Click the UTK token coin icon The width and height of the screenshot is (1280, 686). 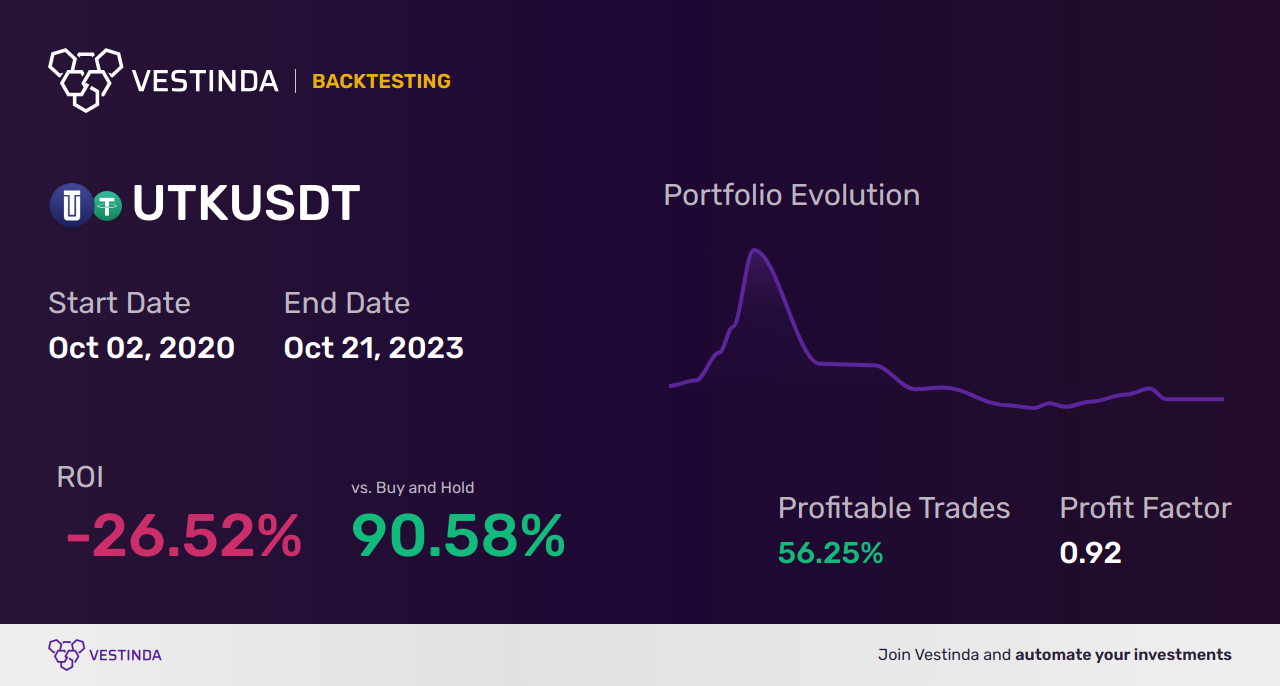click(x=71, y=206)
